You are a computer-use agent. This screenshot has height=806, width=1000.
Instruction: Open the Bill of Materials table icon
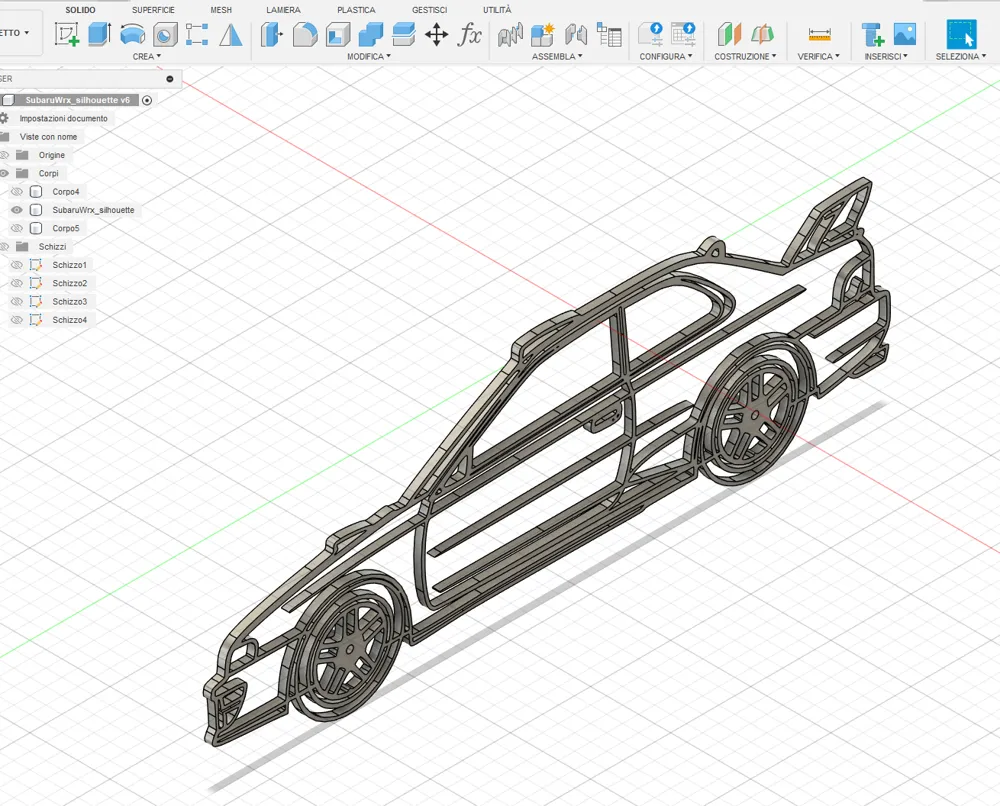click(x=609, y=34)
